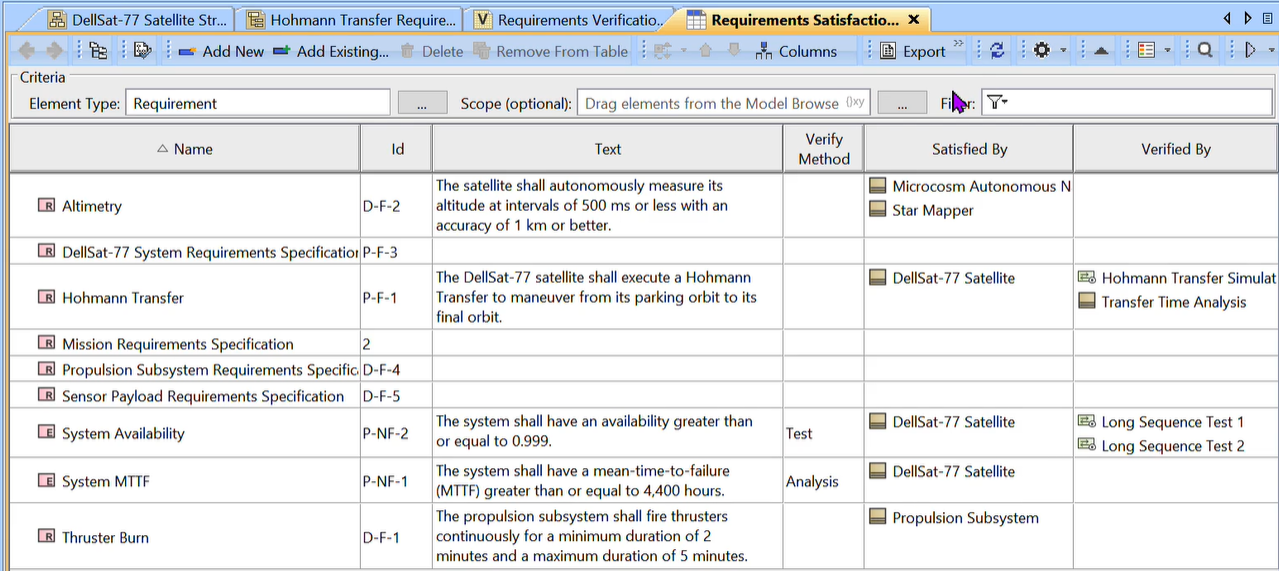This screenshot has width=1279, height=571.
Task: Click the Id column header
Action: [x=397, y=149]
